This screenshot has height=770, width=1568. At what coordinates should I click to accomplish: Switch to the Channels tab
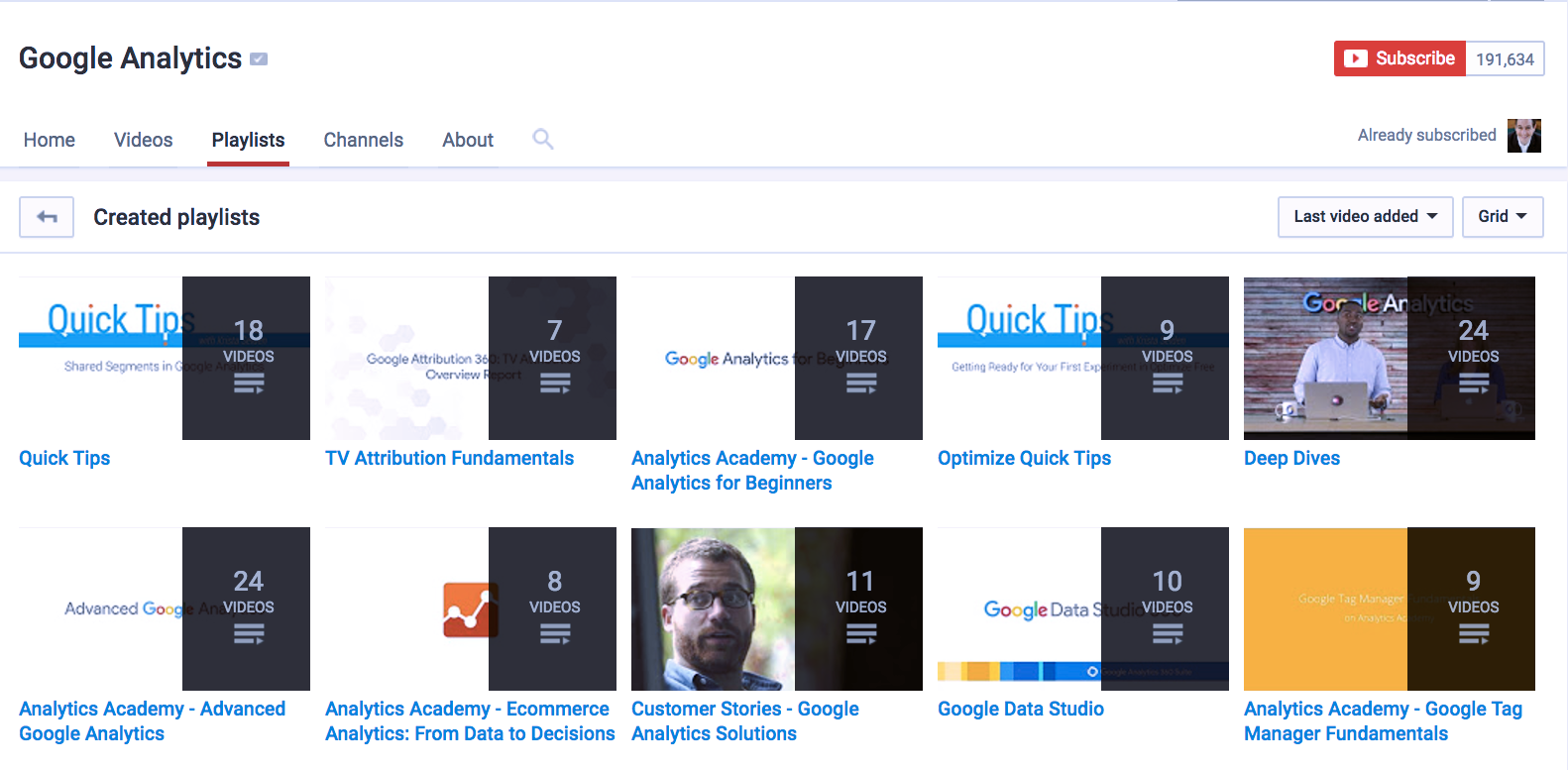[x=364, y=140]
